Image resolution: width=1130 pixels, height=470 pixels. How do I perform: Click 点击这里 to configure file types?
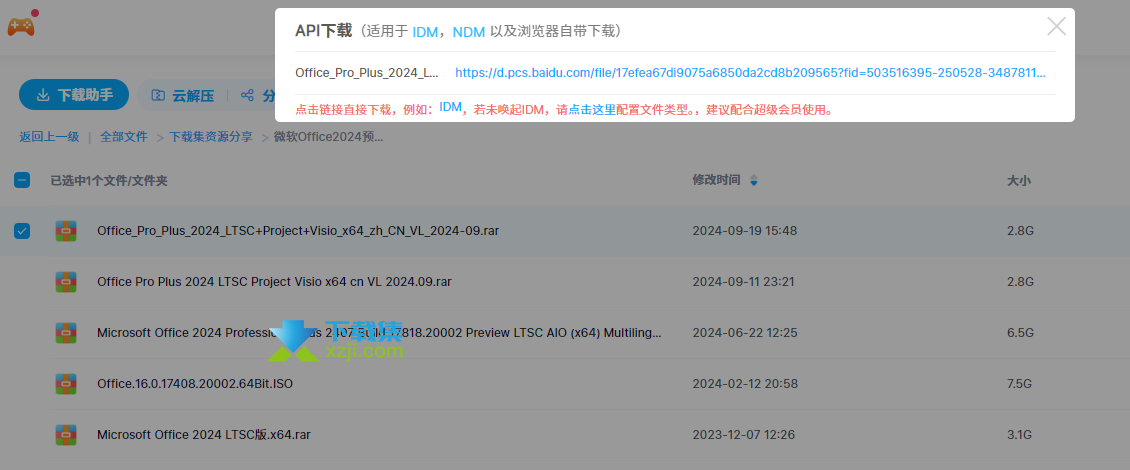click(592, 110)
